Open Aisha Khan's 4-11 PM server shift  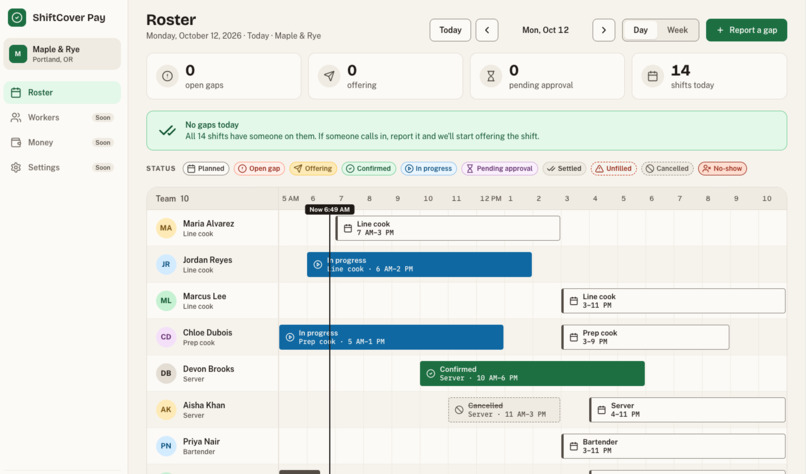point(688,410)
